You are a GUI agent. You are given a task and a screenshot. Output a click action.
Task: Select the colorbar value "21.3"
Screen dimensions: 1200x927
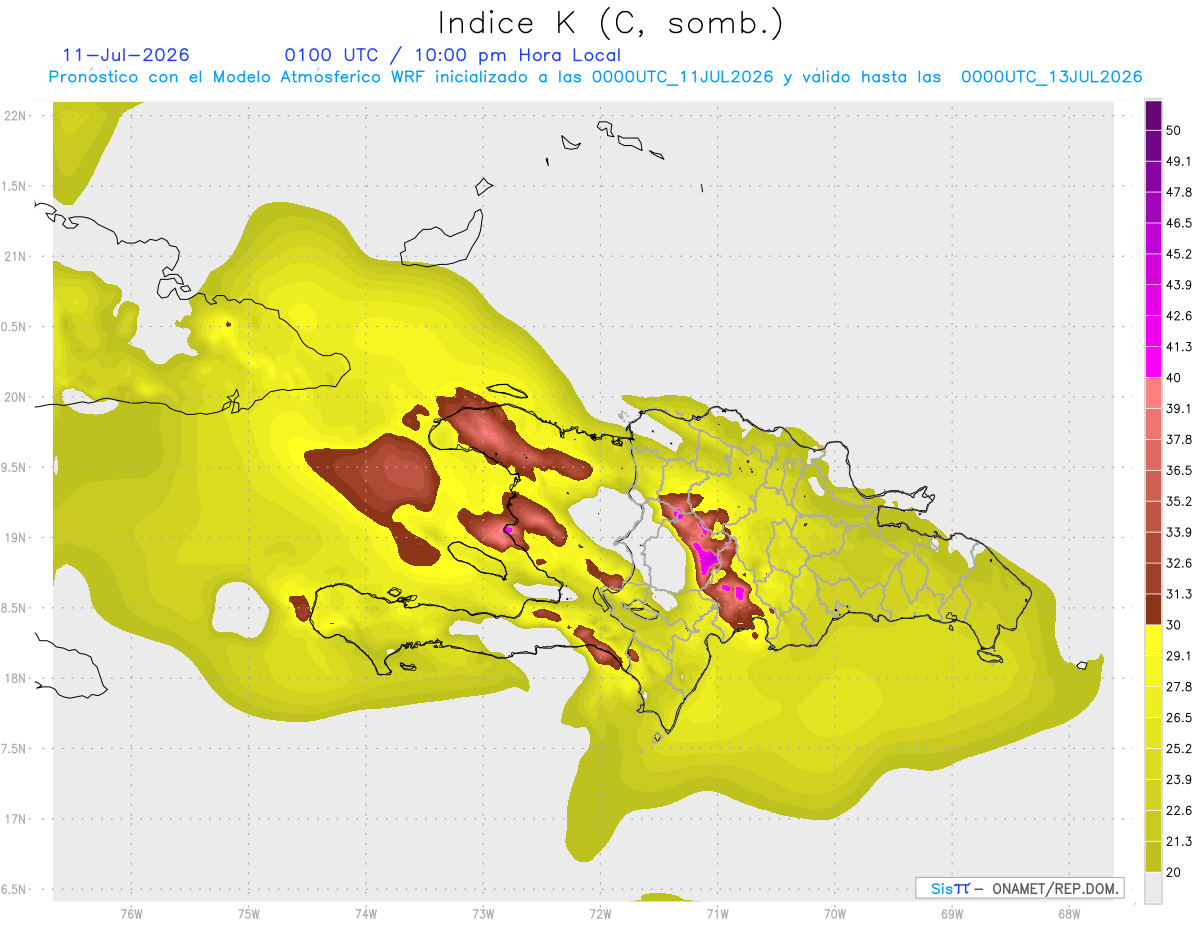tap(1179, 841)
